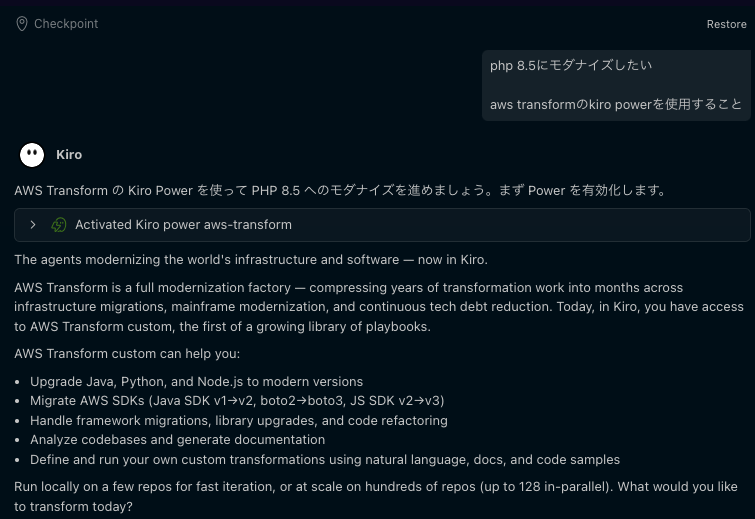Click the Kiro agent name label
Screen dimensions: 755x519
click(x=69, y=155)
